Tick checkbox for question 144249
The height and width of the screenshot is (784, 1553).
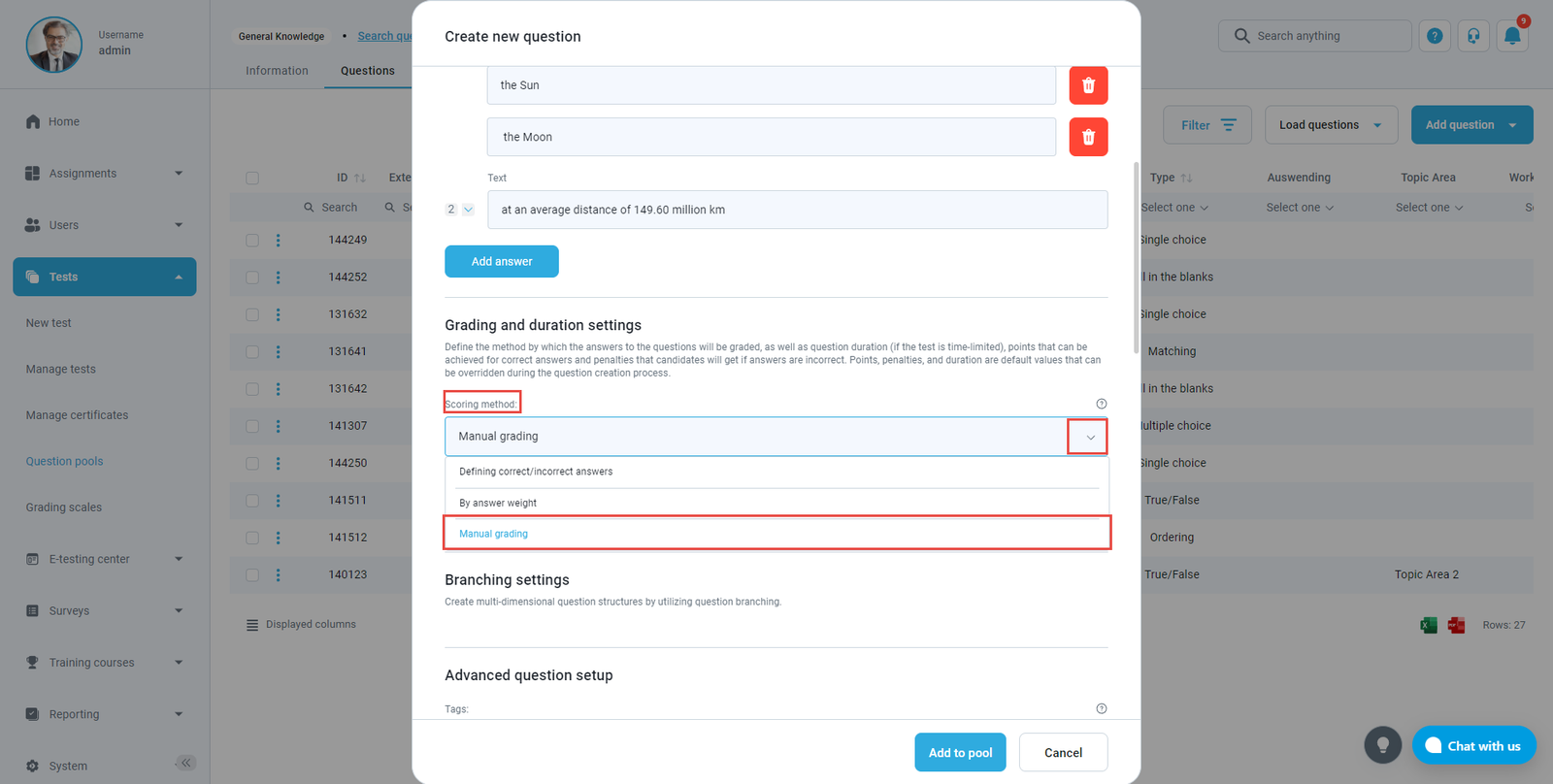tap(252, 240)
